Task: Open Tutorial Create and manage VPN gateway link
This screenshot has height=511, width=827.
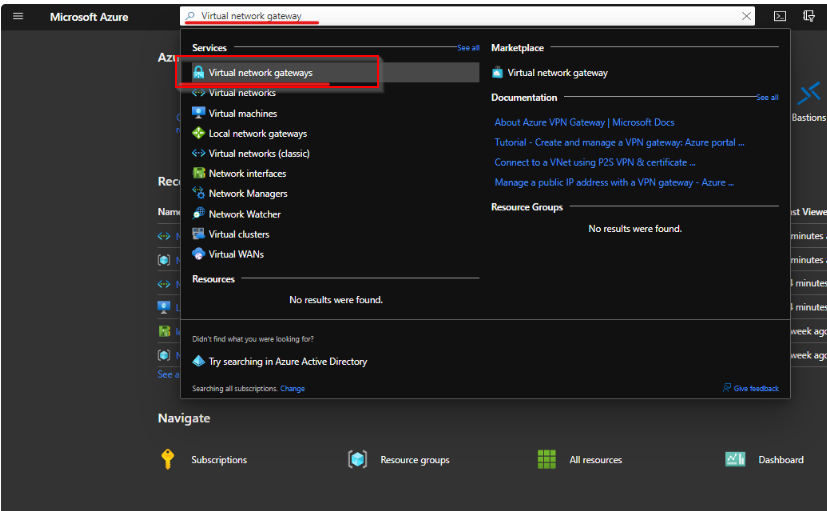Action: (619, 142)
